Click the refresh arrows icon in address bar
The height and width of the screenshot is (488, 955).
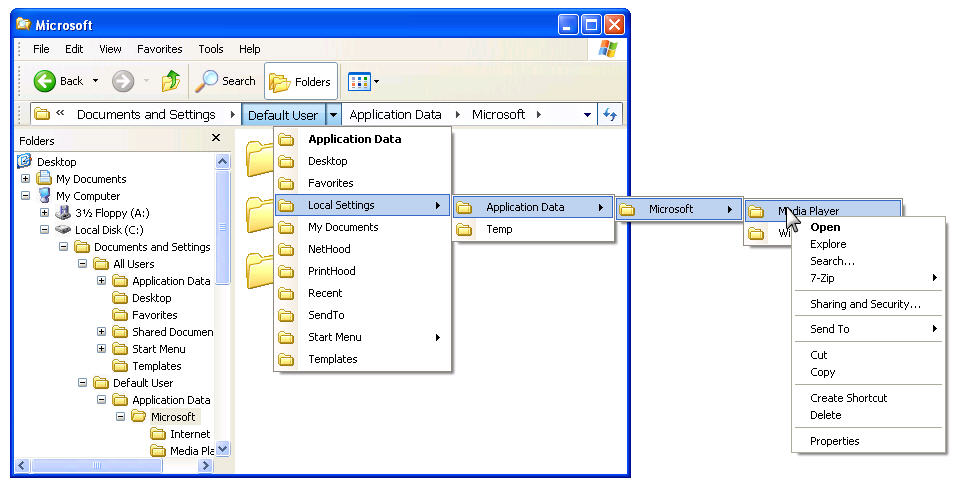pyautogui.click(x=610, y=115)
